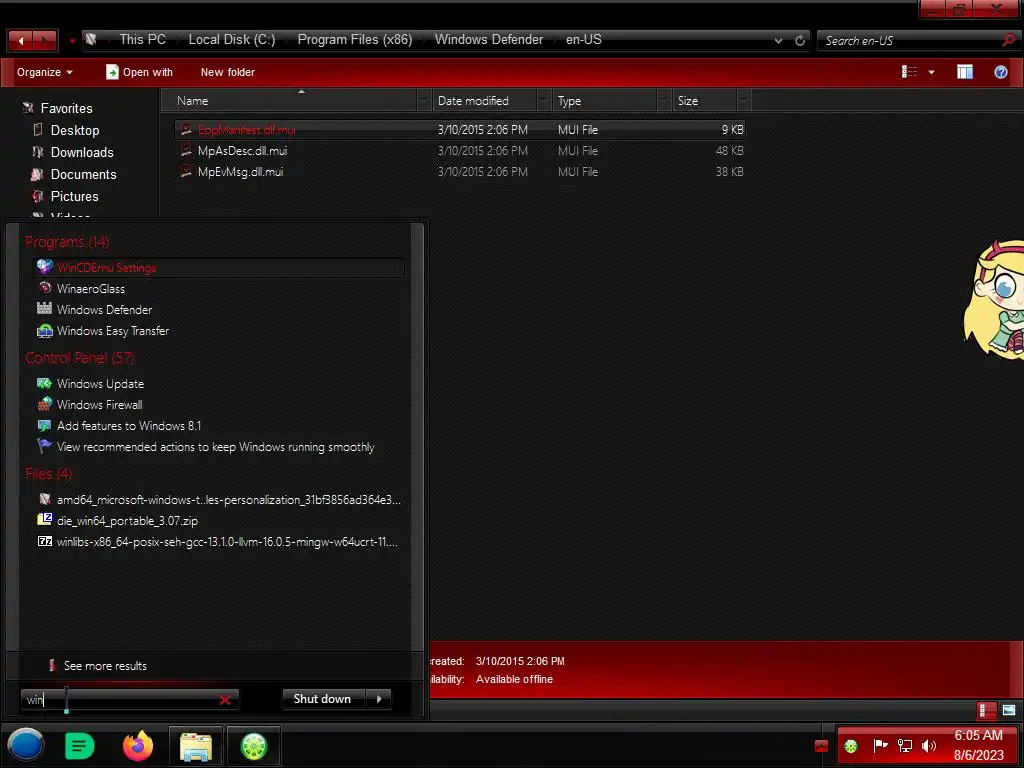Click the MpAsDesc.dll.mui file icon
This screenshot has width=1024, height=768.
[186, 151]
